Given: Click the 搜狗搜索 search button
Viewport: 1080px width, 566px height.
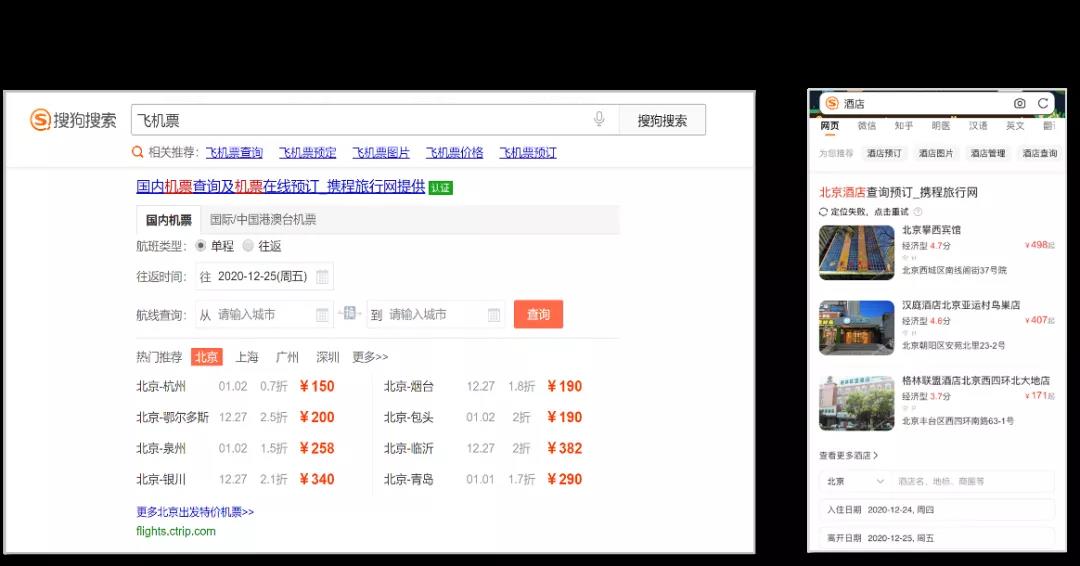Looking at the screenshot, I should click(x=662, y=120).
